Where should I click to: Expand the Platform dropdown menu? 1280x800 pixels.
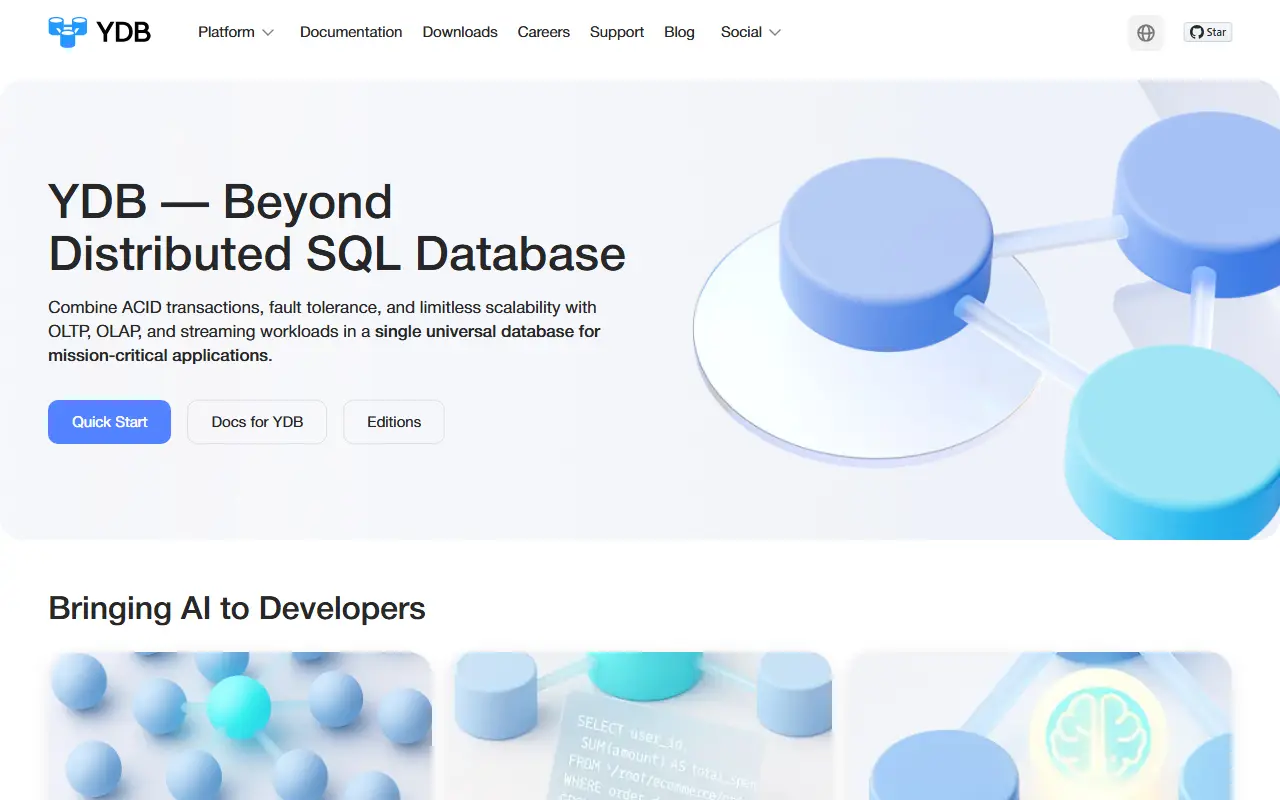click(x=236, y=32)
